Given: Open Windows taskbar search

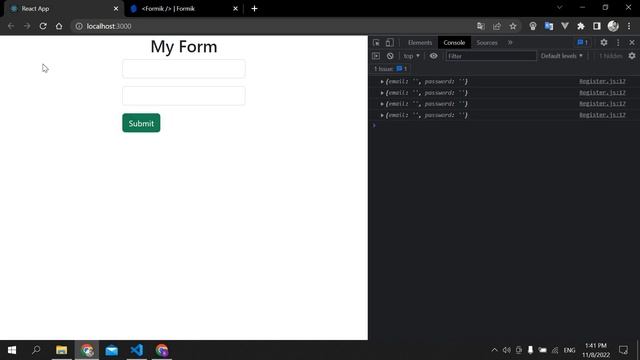Looking at the screenshot, I should pyautogui.click(x=36, y=350).
